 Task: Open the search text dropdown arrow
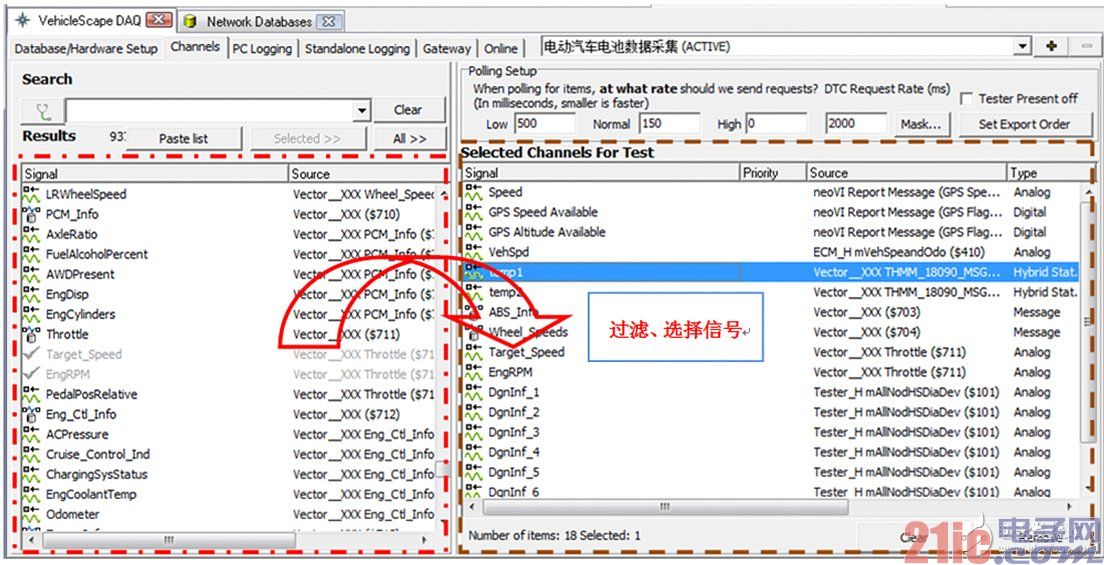click(361, 111)
